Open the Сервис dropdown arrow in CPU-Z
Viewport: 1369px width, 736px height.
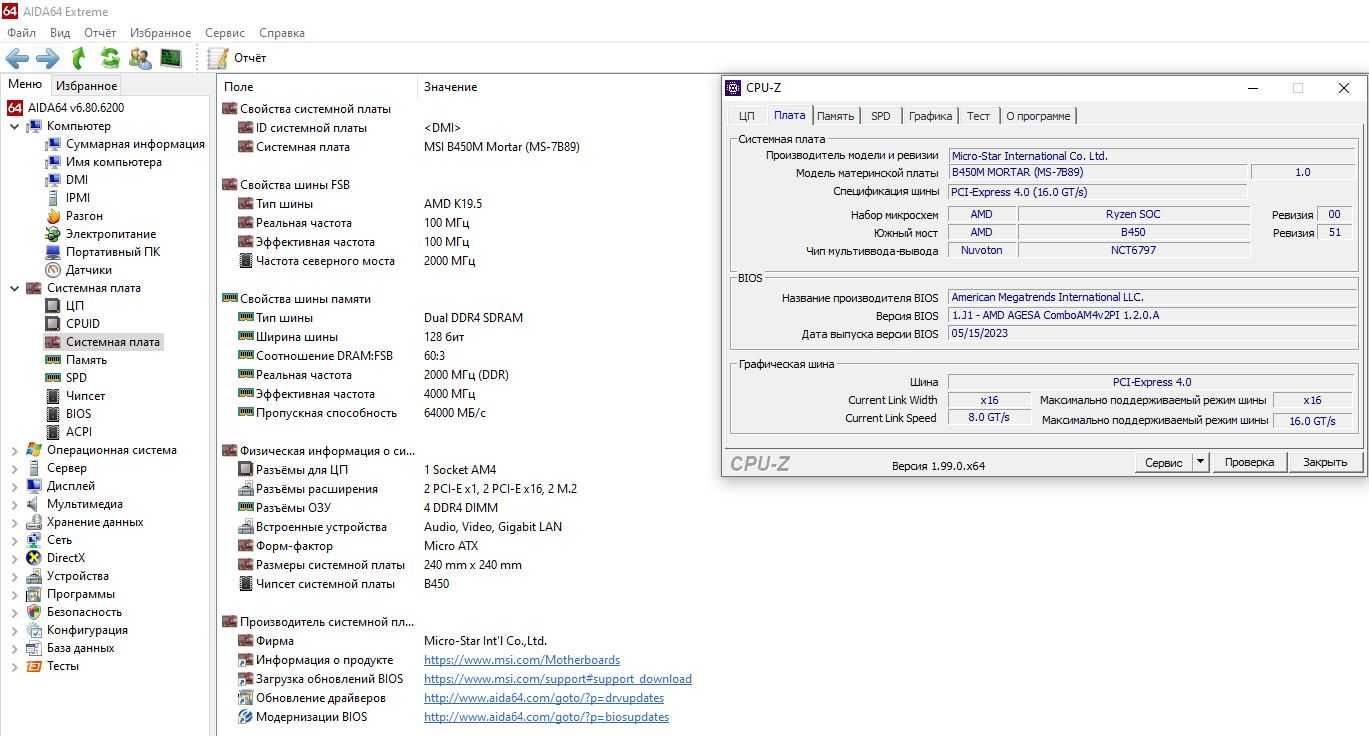click(1201, 462)
